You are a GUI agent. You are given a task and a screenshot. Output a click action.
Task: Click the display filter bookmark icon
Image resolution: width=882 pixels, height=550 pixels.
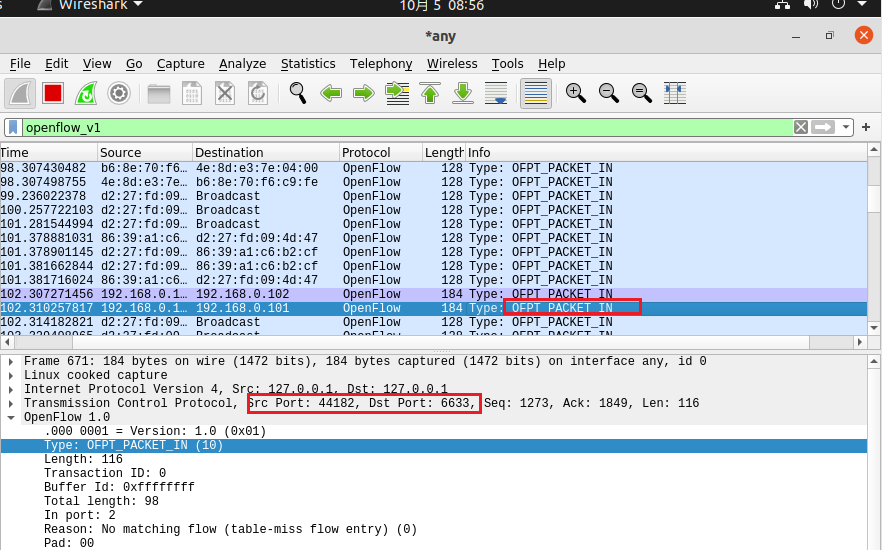[13, 128]
